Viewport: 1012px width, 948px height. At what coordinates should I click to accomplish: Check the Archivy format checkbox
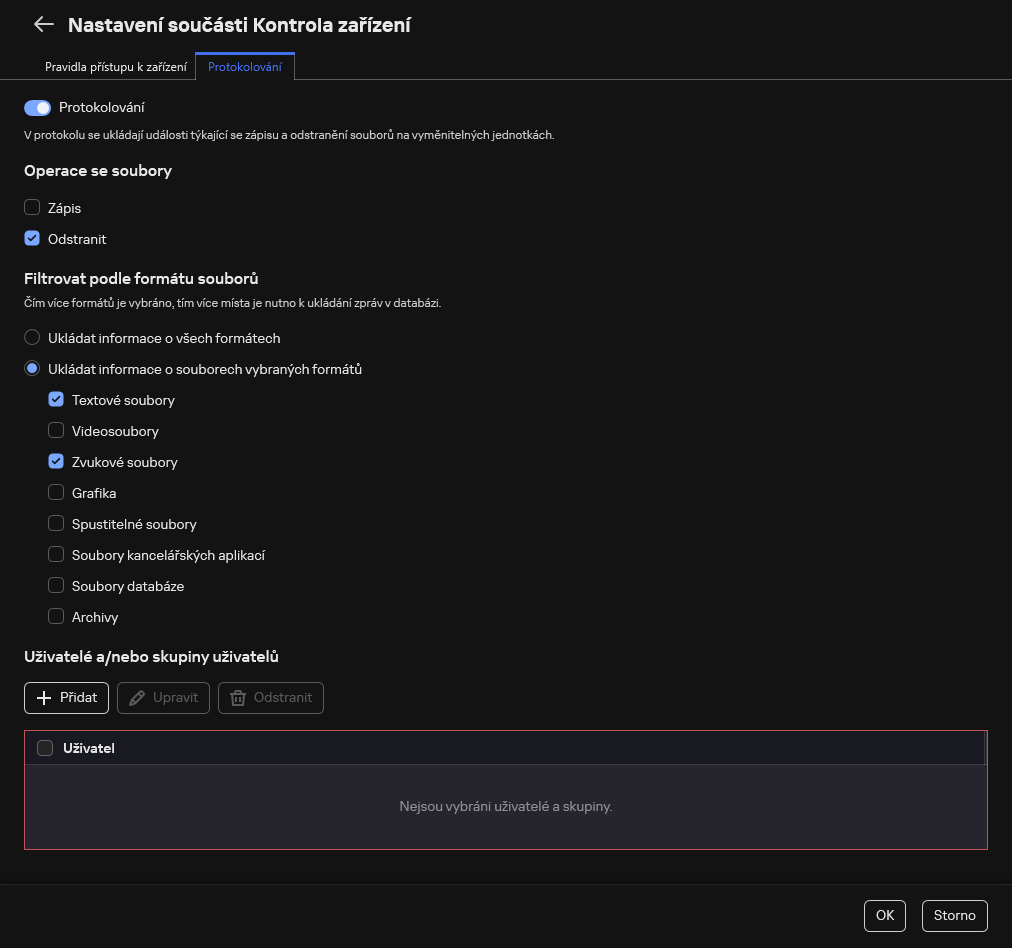(56, 616)
